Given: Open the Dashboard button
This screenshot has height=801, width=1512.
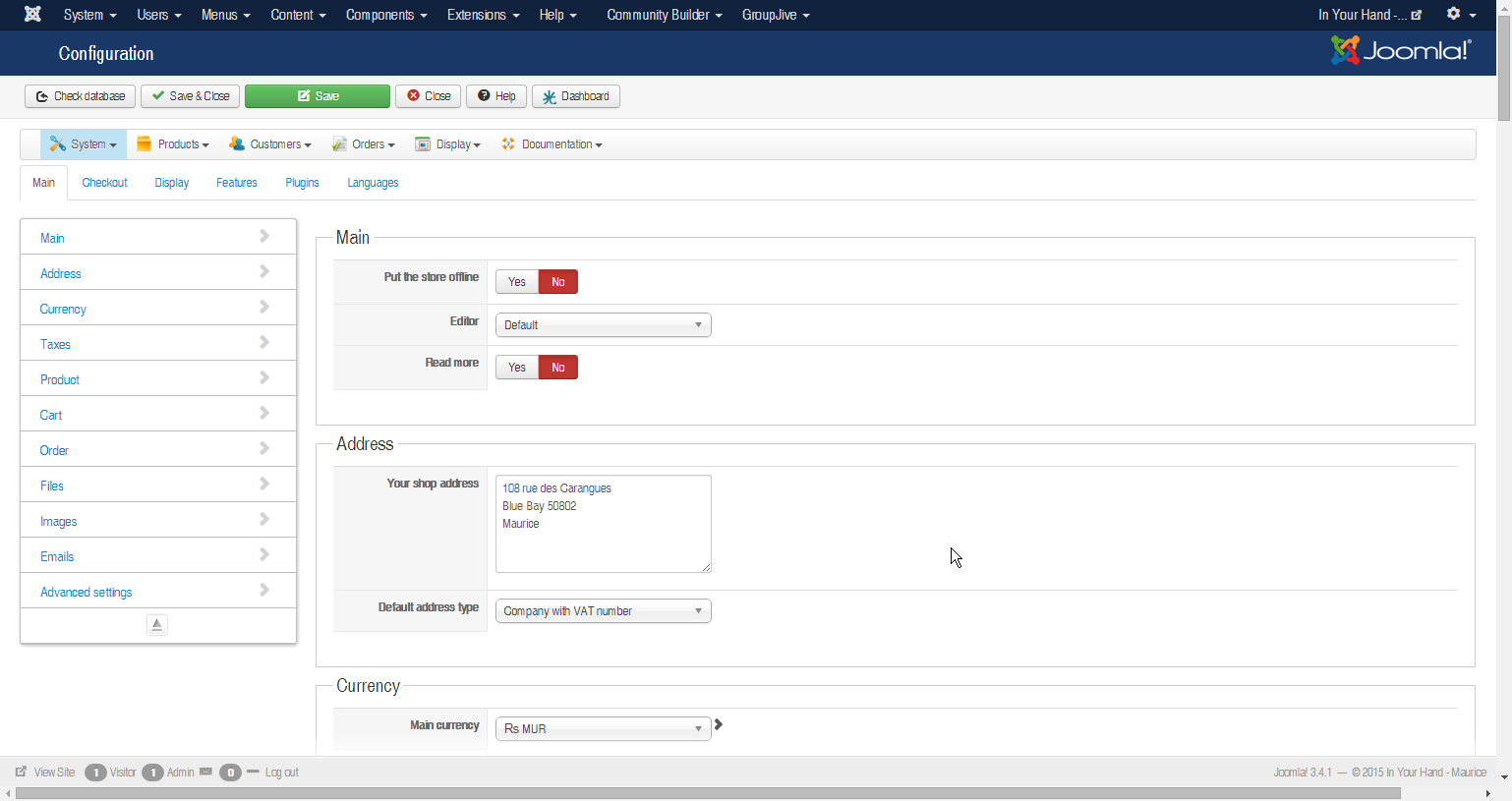Looking at the screenshot, I should (x=576, y=96).
